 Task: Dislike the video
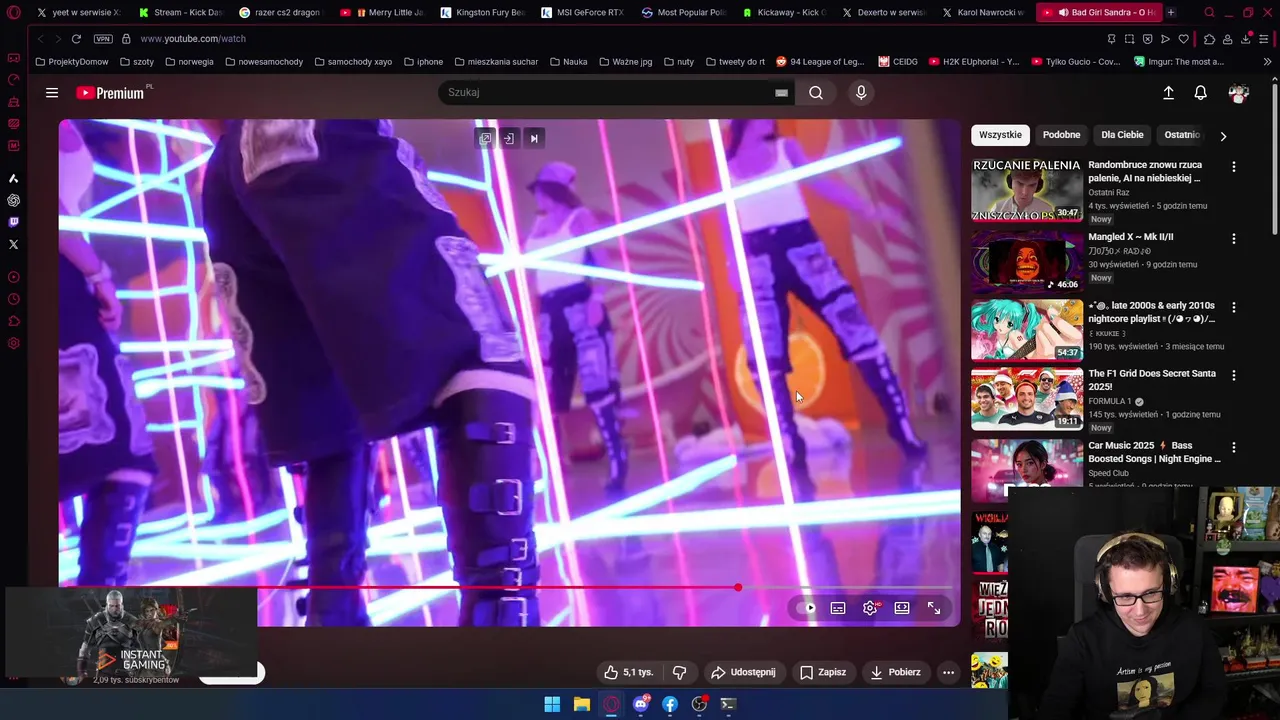click(x=679, y=672)
